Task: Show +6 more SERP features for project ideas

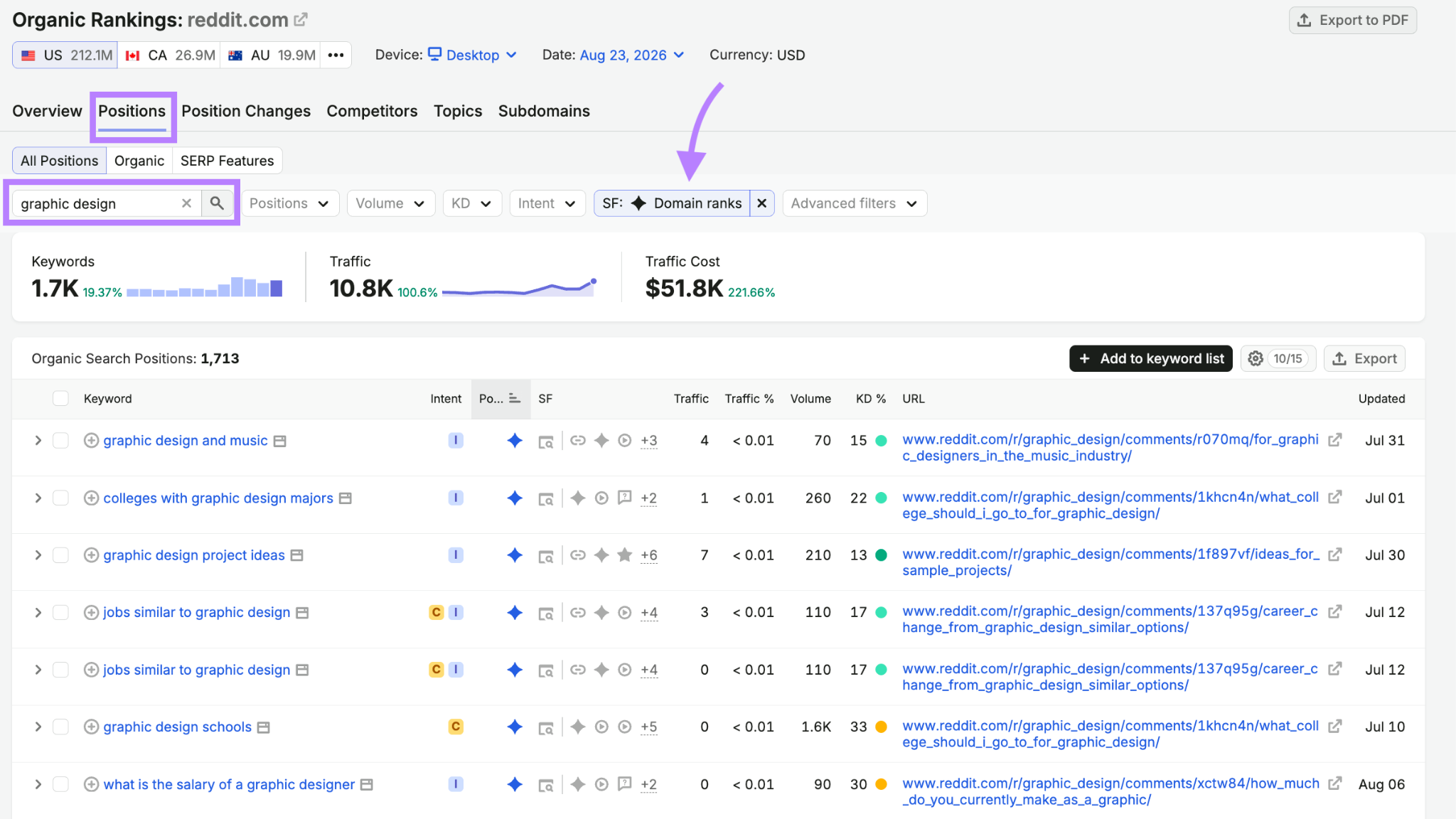Action: 648,555
